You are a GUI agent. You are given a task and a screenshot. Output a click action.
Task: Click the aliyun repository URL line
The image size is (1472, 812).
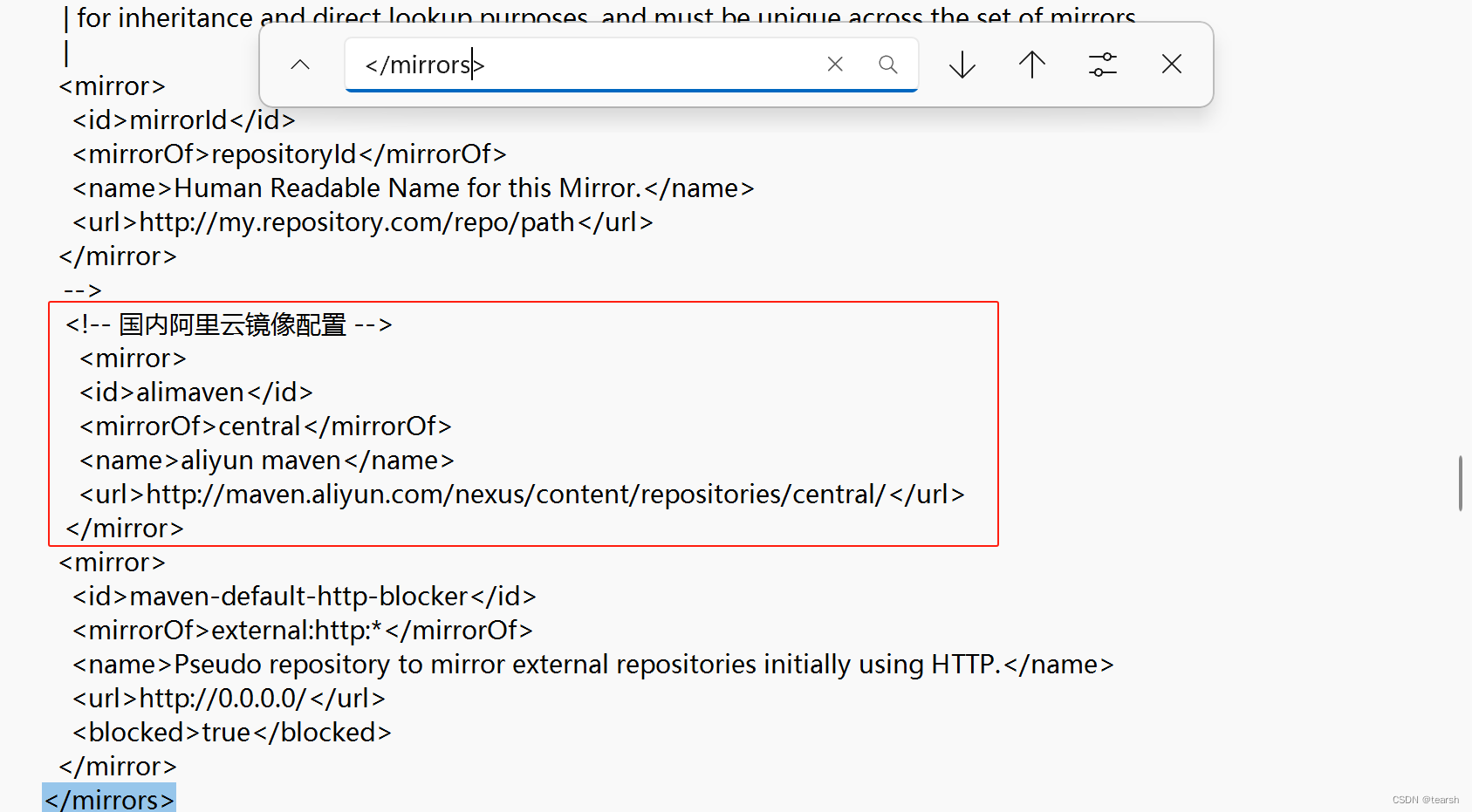(x=522, y=495)
